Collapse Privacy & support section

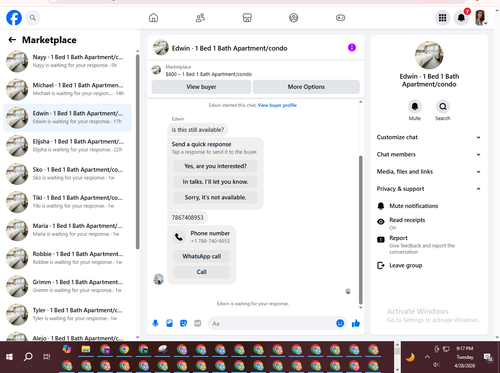[429, 189]
